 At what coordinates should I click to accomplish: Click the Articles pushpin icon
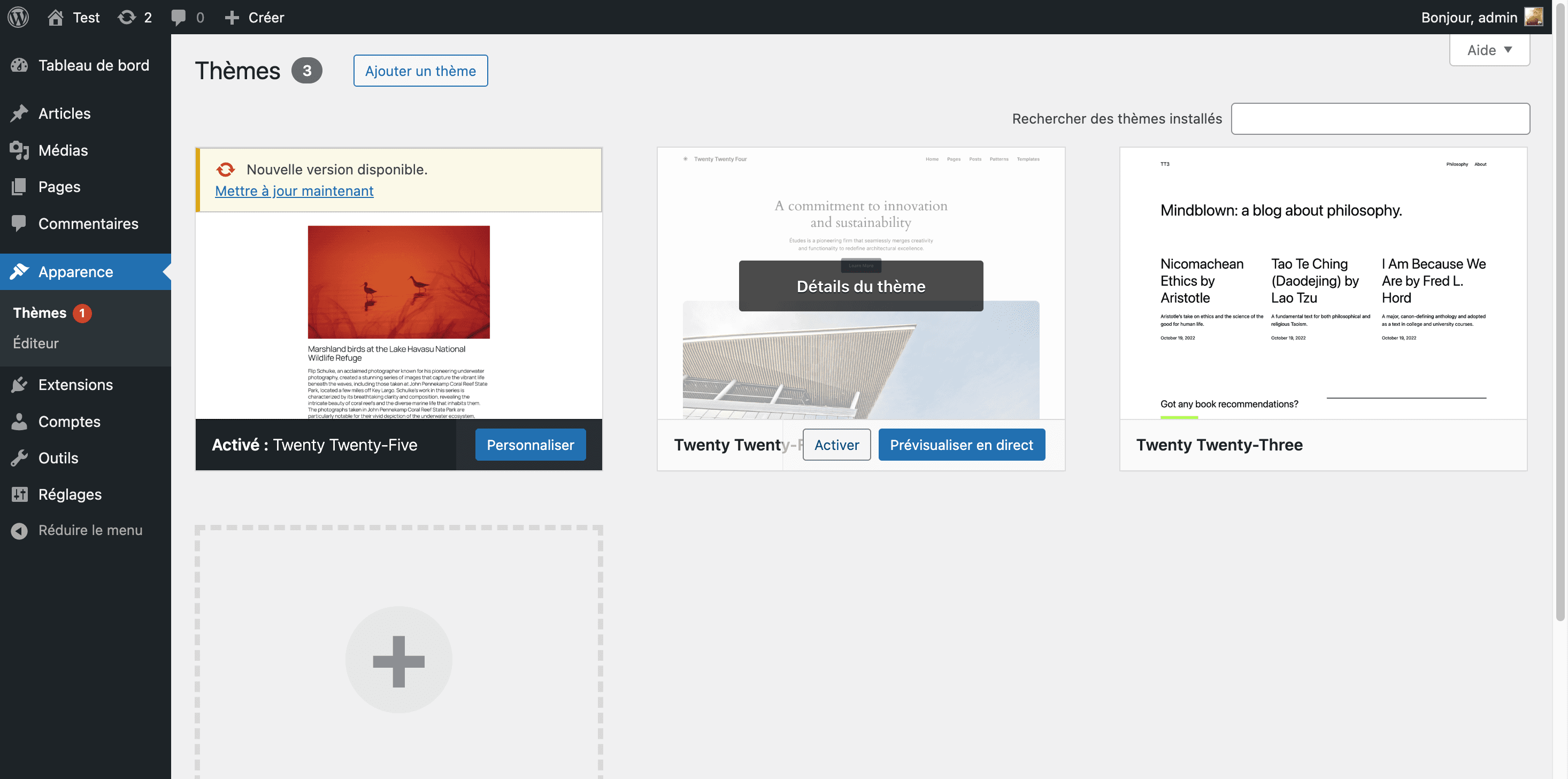point(19,113)
